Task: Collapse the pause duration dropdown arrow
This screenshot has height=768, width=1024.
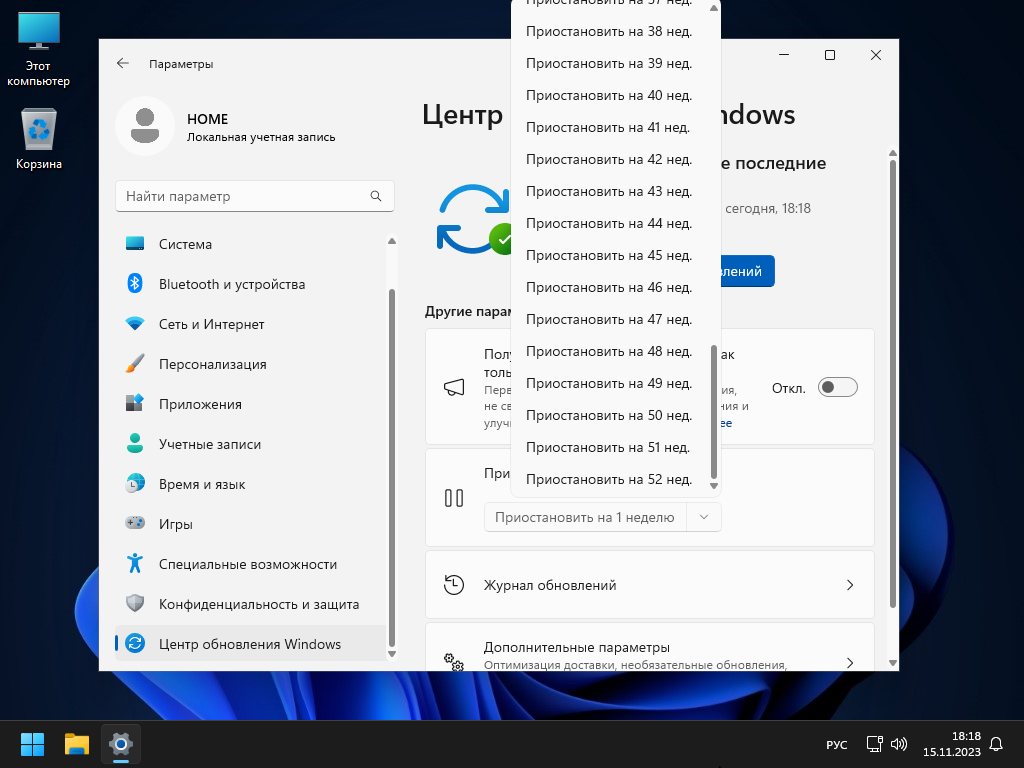Action: (x=704, y=517)
